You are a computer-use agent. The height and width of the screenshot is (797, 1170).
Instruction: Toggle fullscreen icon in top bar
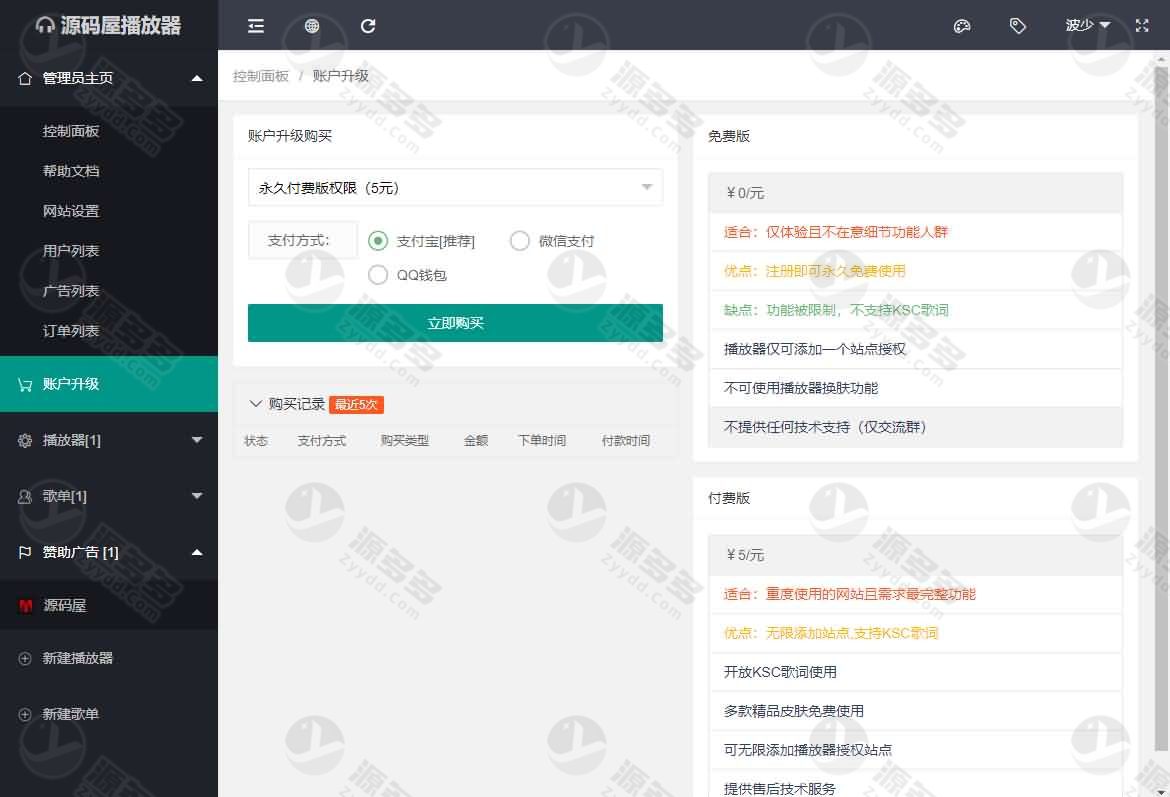[x=1142, y=25]
